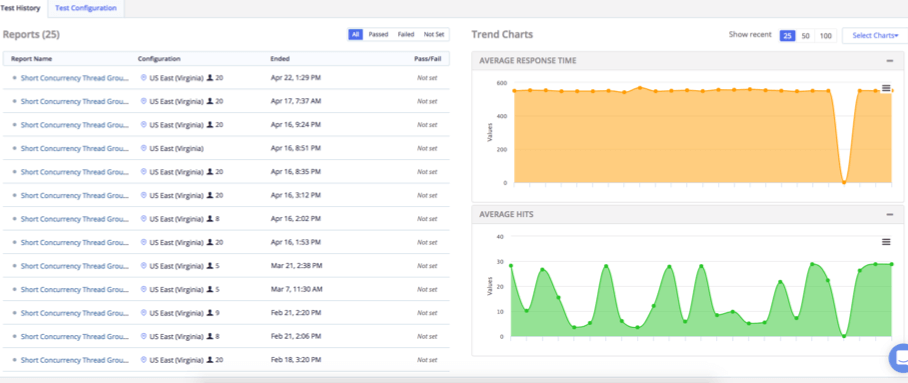Click first data point on Average Hits chart

click(511, 265)
